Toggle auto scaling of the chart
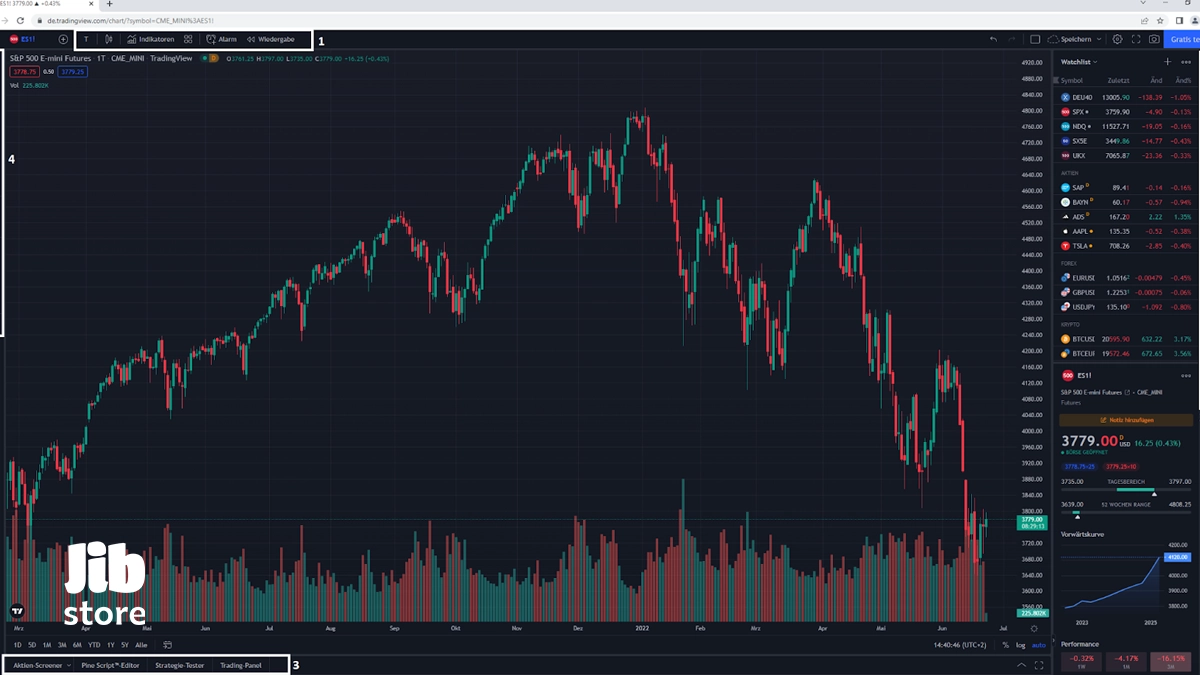 point(1039,645)
